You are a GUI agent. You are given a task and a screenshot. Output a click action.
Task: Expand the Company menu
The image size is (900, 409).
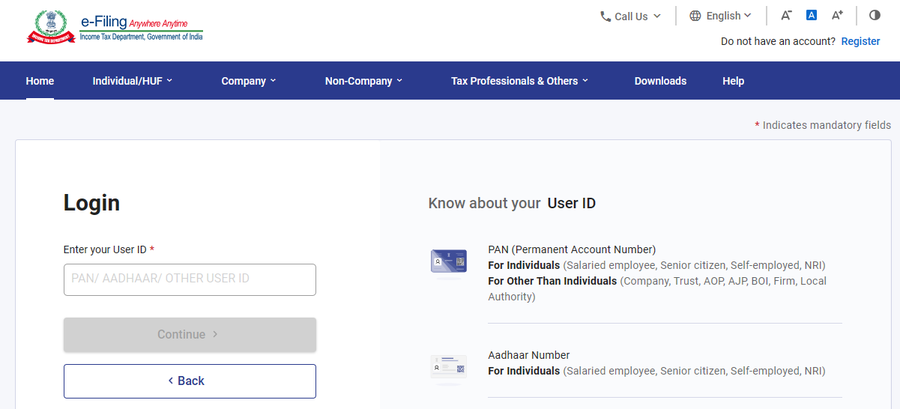[249, 81]
